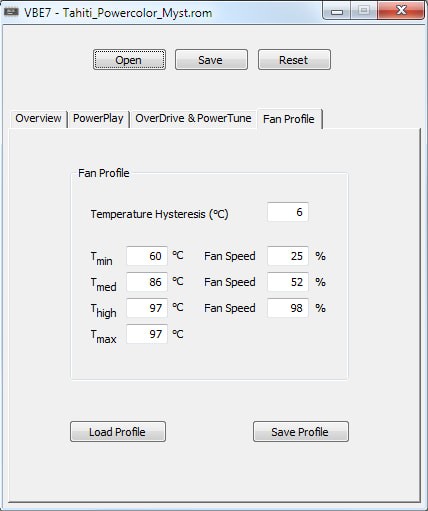
Task: Click the VBE7 application icon in title bar
Action: point(11,12)
